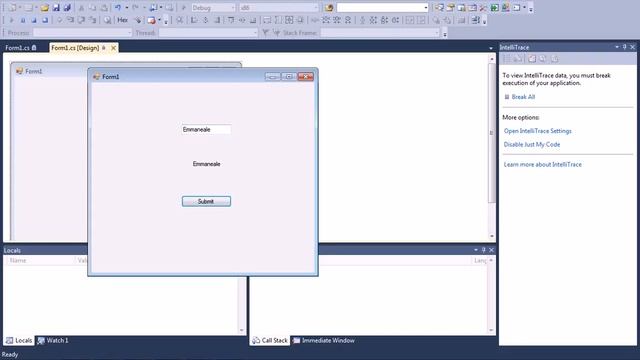
Task: Click the Navigate Backward icon
Action: pyautogui.click(x=153, y=8)
